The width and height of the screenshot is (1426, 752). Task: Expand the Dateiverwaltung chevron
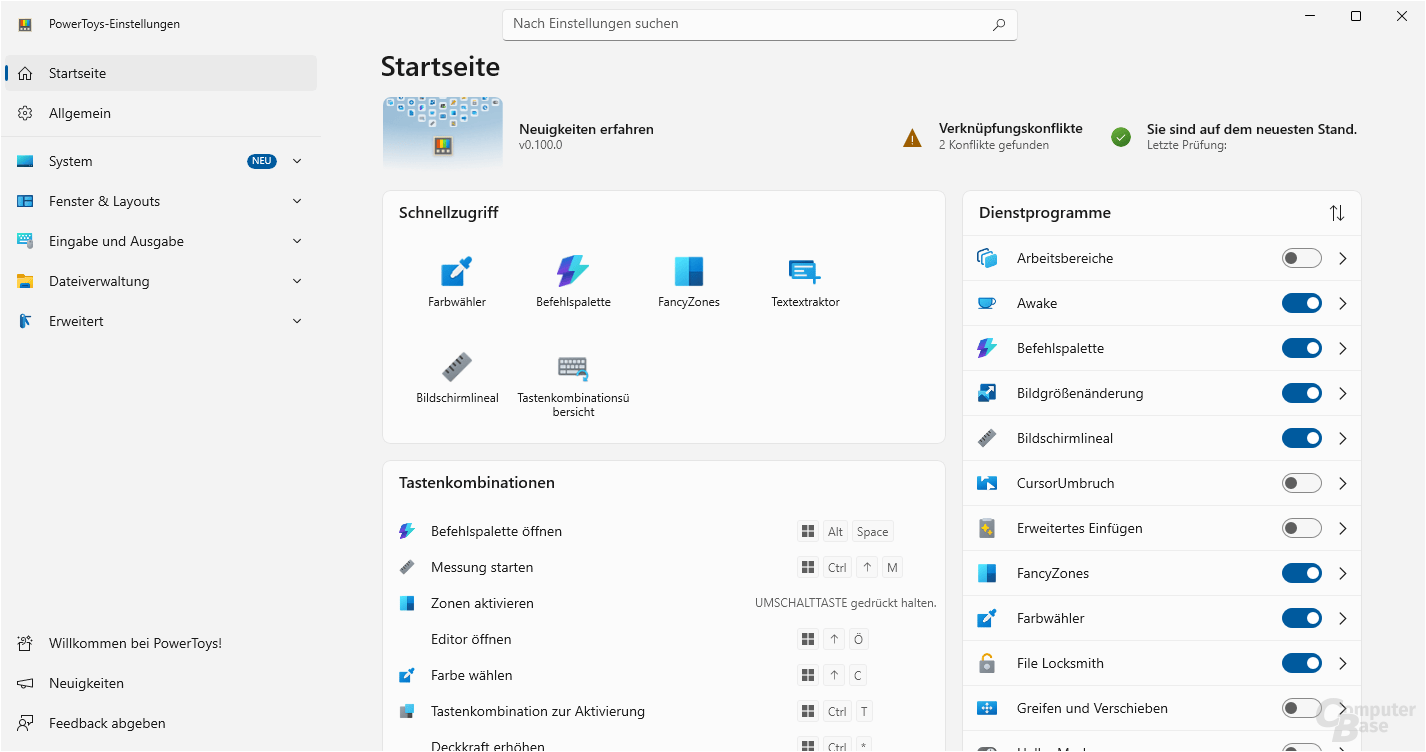[x=297, y=281]
